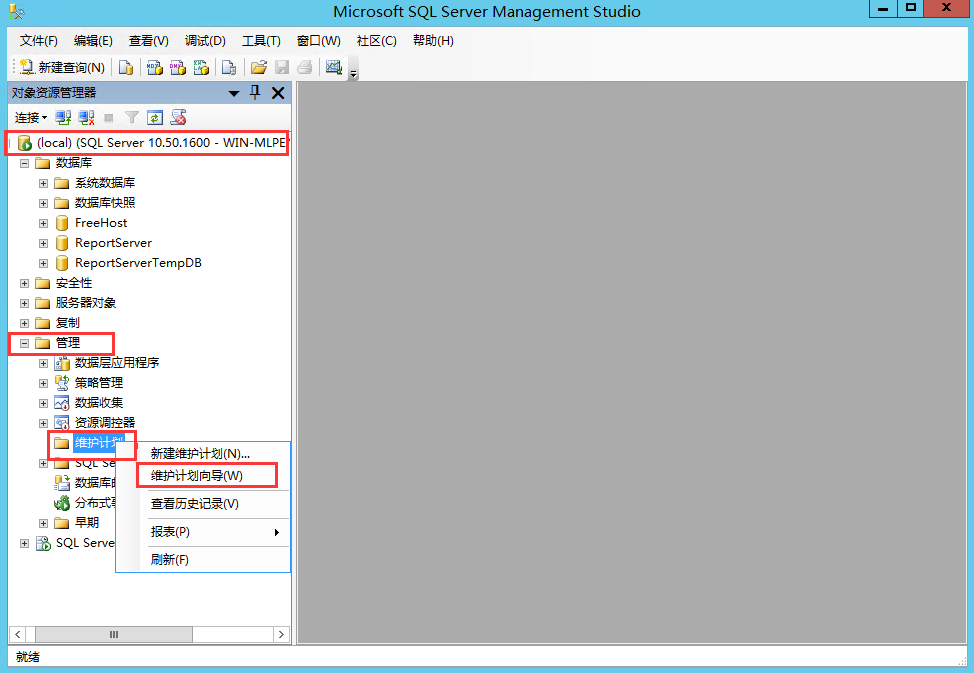Click the Print icon in toolbar
This screenshot has height=673, width=974.
tap(304, 67)
